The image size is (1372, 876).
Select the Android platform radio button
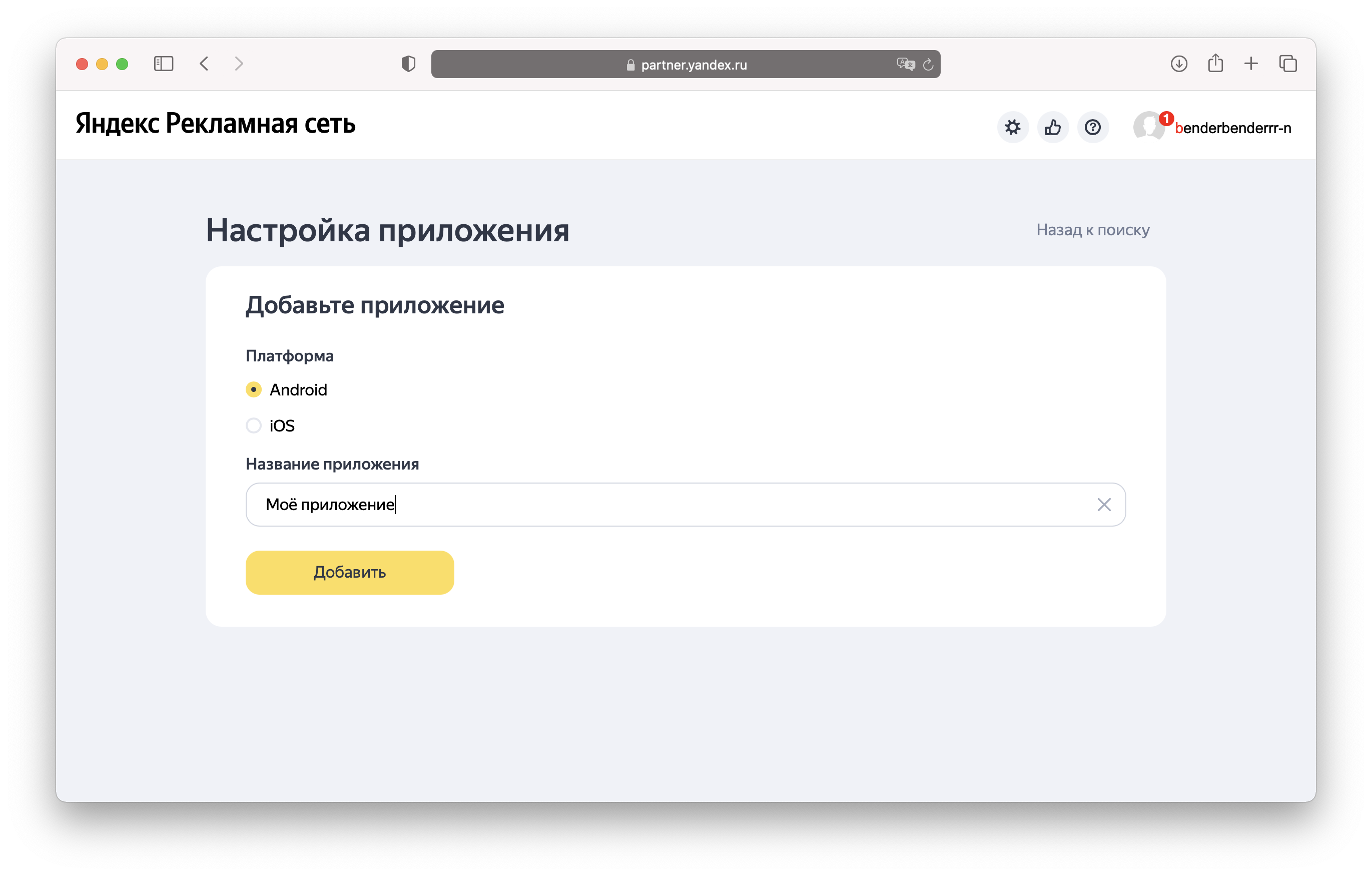coord(254,390)
